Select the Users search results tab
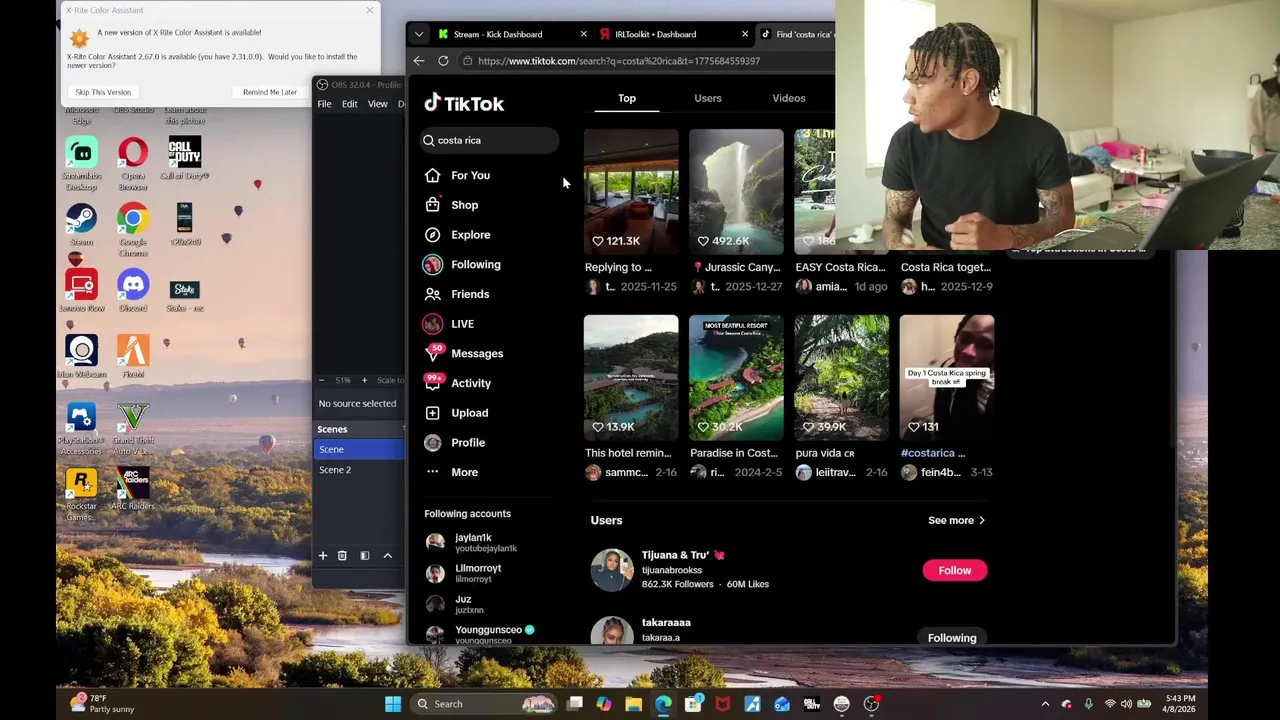The width and height of the screenshot is (1280, 720). click(708, 98)
